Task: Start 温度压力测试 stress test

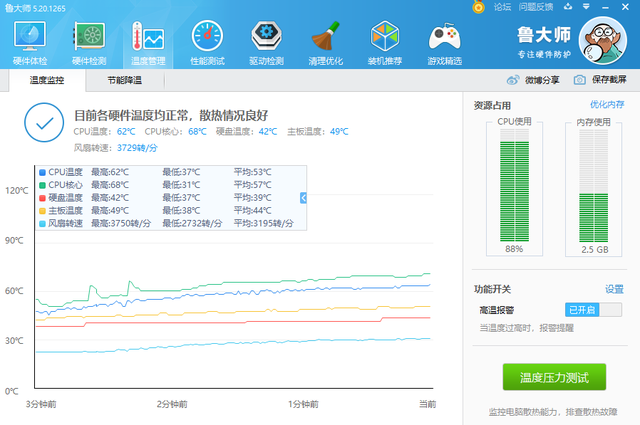Action: pyautogui.click(x=554, y=377)
